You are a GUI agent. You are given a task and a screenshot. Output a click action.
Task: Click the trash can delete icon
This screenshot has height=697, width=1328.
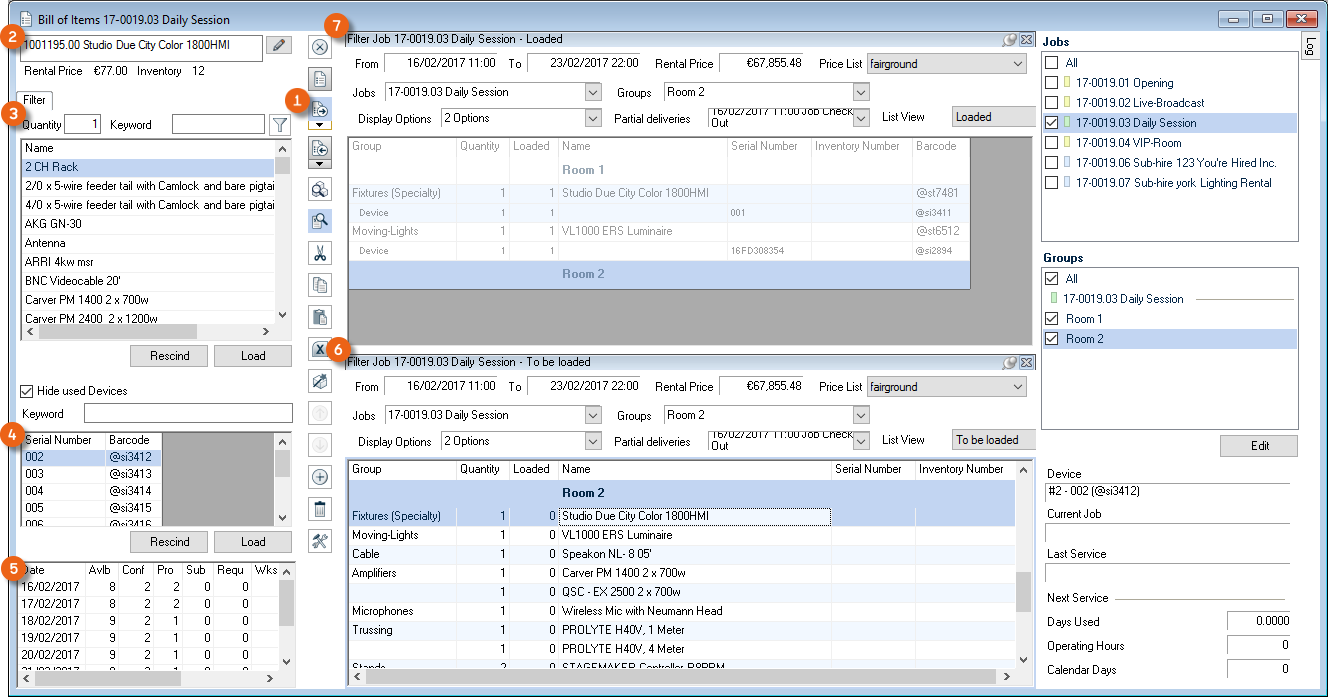[320, 509]
